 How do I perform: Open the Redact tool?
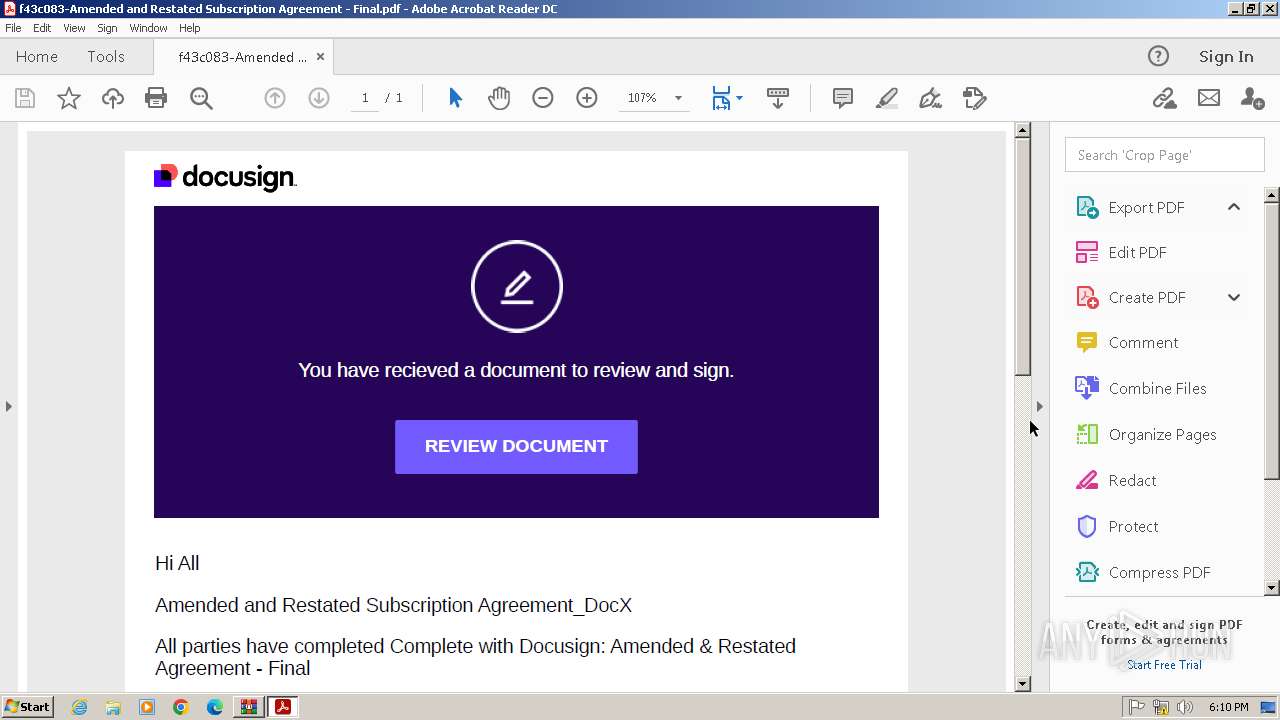coord(1132,480)
